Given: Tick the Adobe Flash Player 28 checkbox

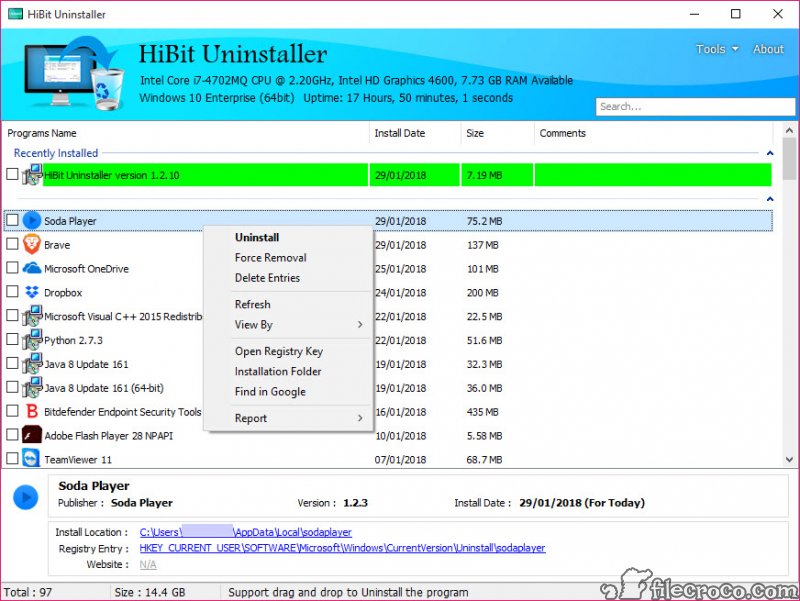Looking at the screenshot, I should point(12,435).
